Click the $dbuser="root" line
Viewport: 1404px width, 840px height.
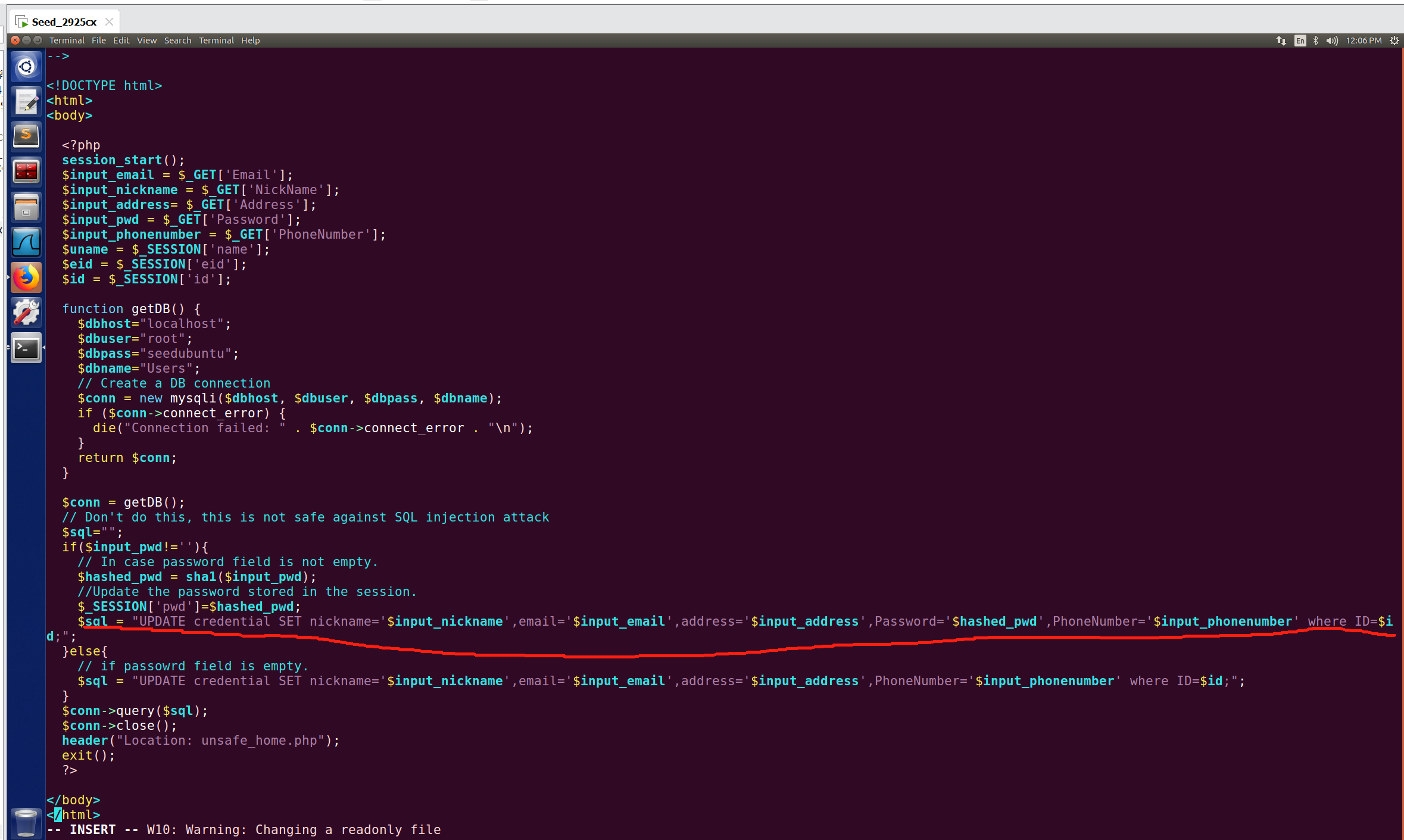pyautogui.click(x=135, y=339)
